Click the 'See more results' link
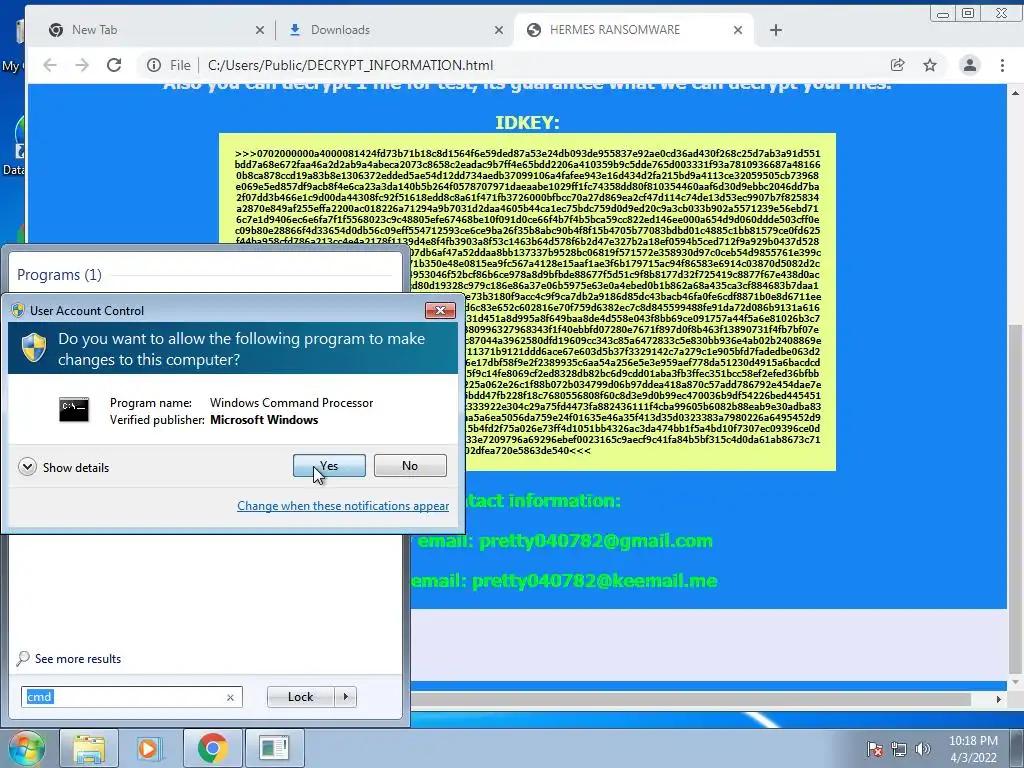 (x=78, y=659)
